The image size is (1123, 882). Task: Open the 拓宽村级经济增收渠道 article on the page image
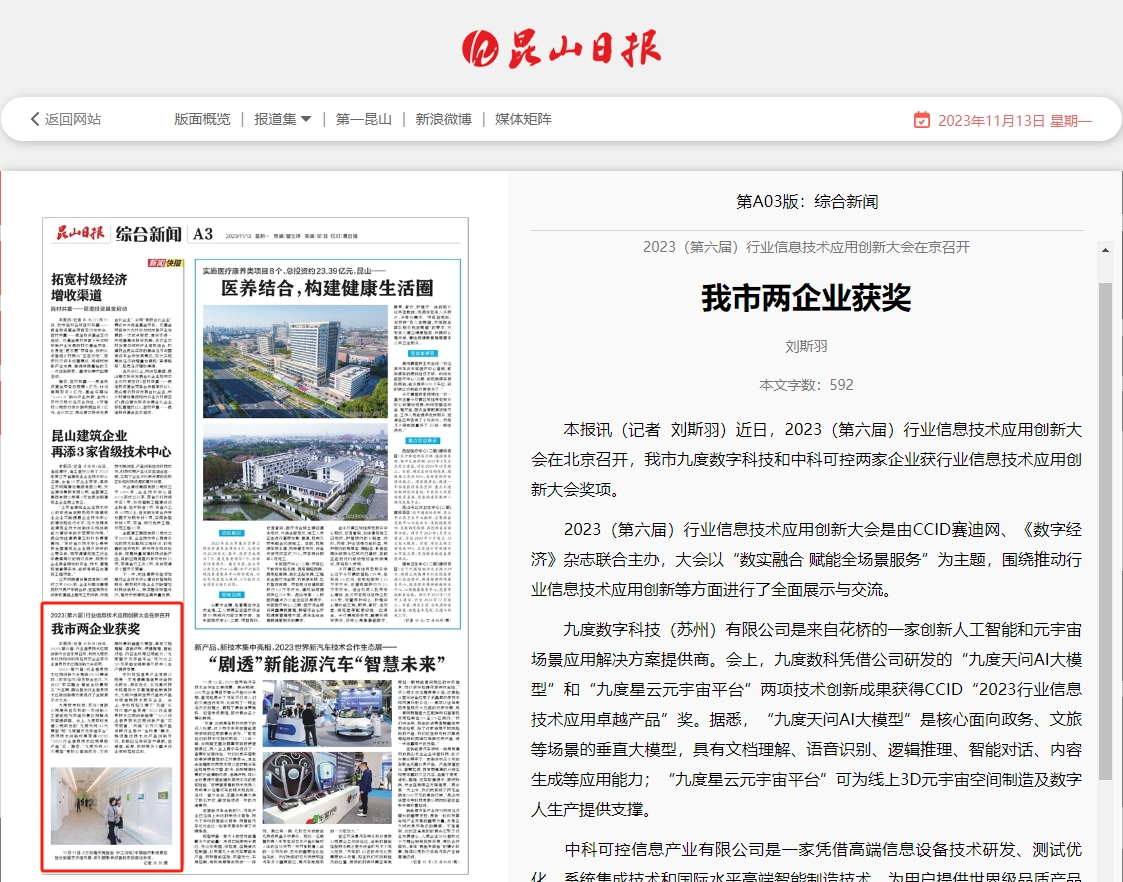tap(90, 287)
